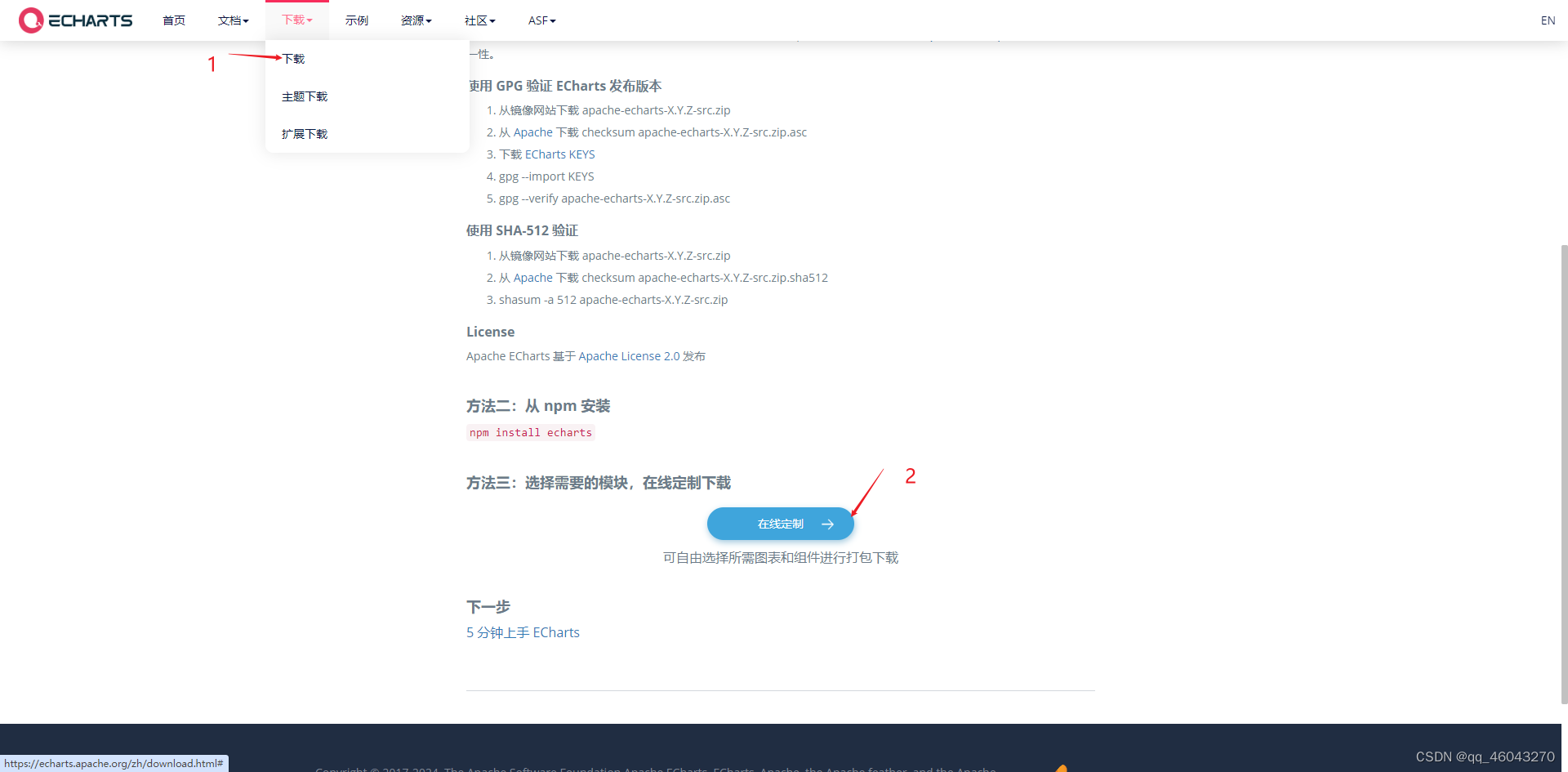The width and height of the screenshot is (1568, 772).
Task: Select 扩展下载 in the dropdown
Action: (x=305, y=134)
